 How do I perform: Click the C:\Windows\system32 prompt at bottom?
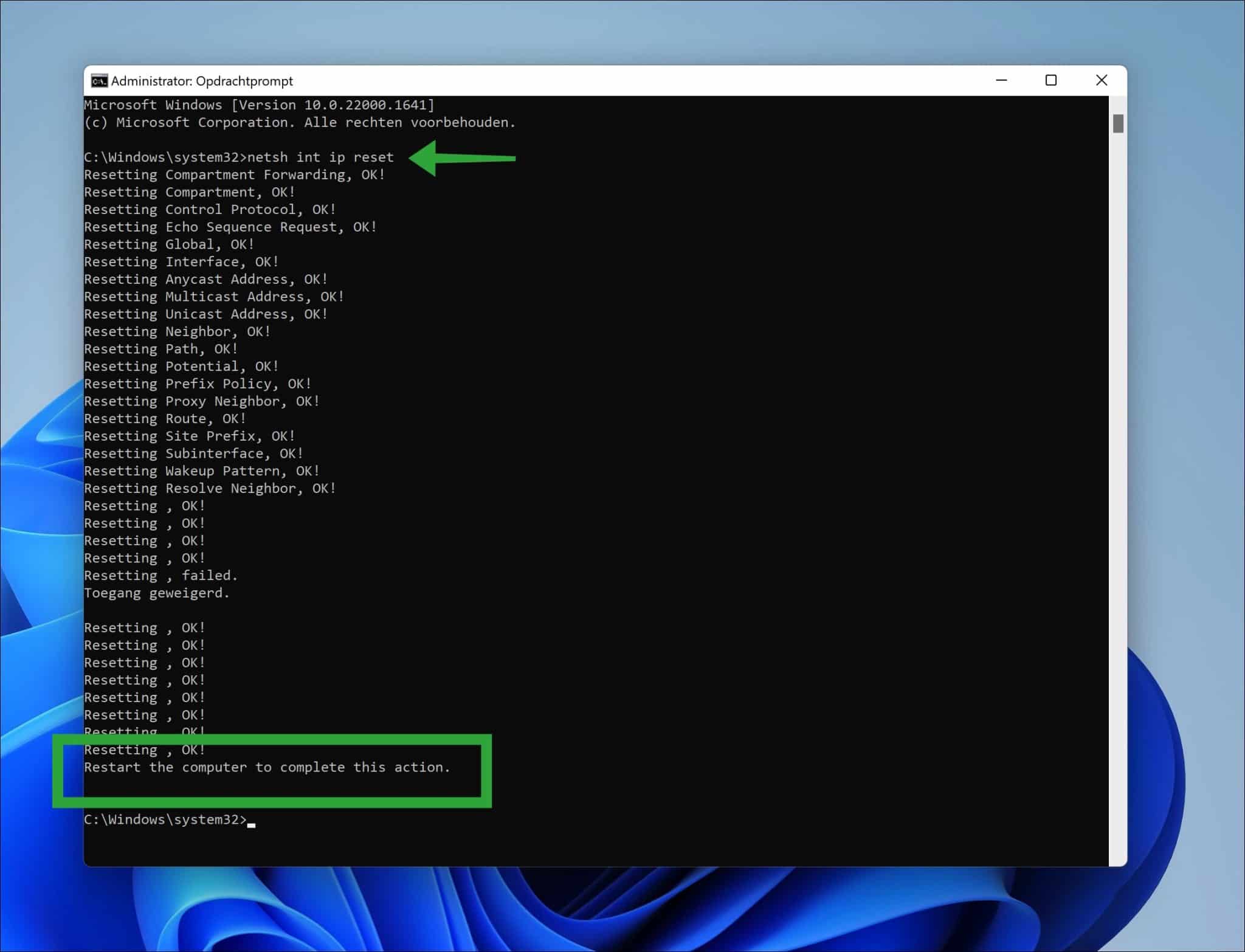coord(164,819)
